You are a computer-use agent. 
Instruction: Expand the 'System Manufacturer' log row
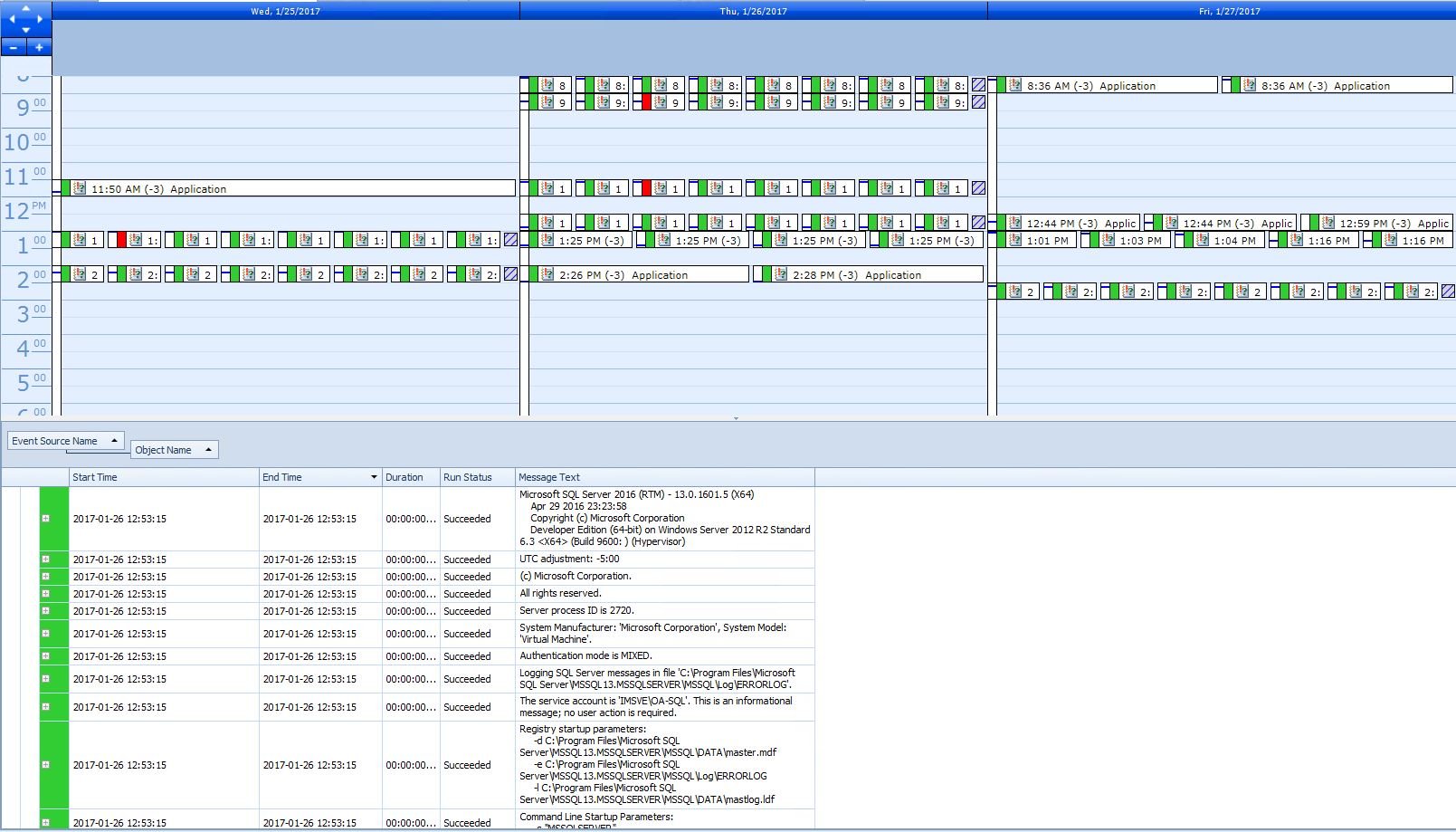tap(45, 634)
